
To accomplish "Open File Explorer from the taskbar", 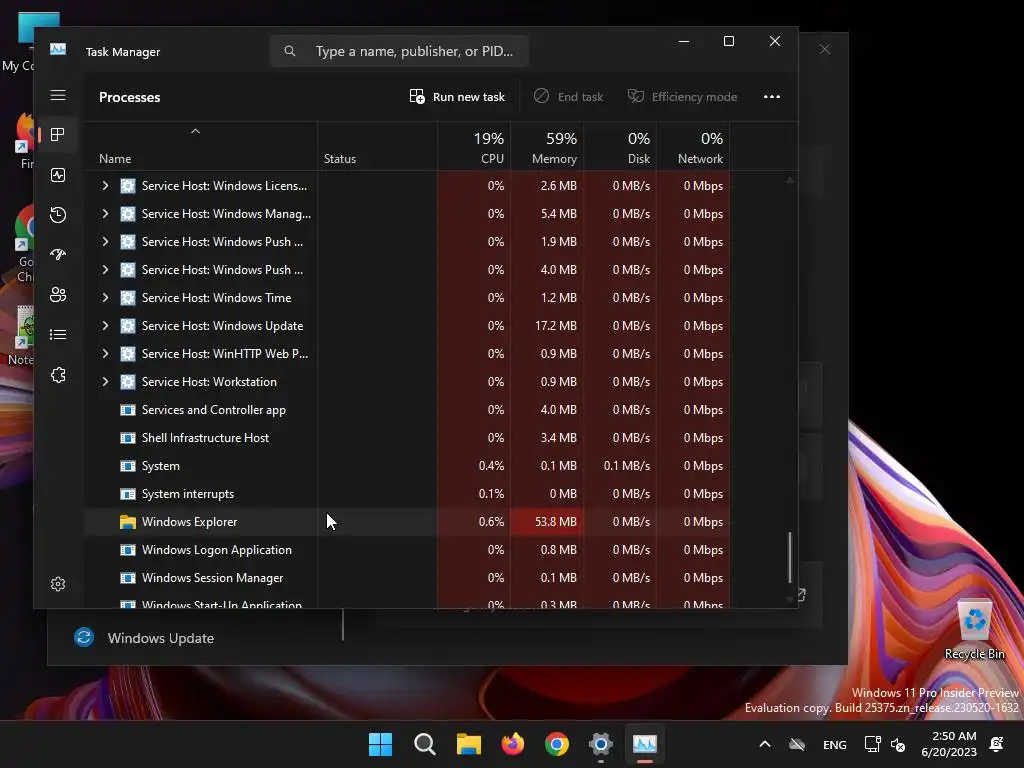I will 468,744.
